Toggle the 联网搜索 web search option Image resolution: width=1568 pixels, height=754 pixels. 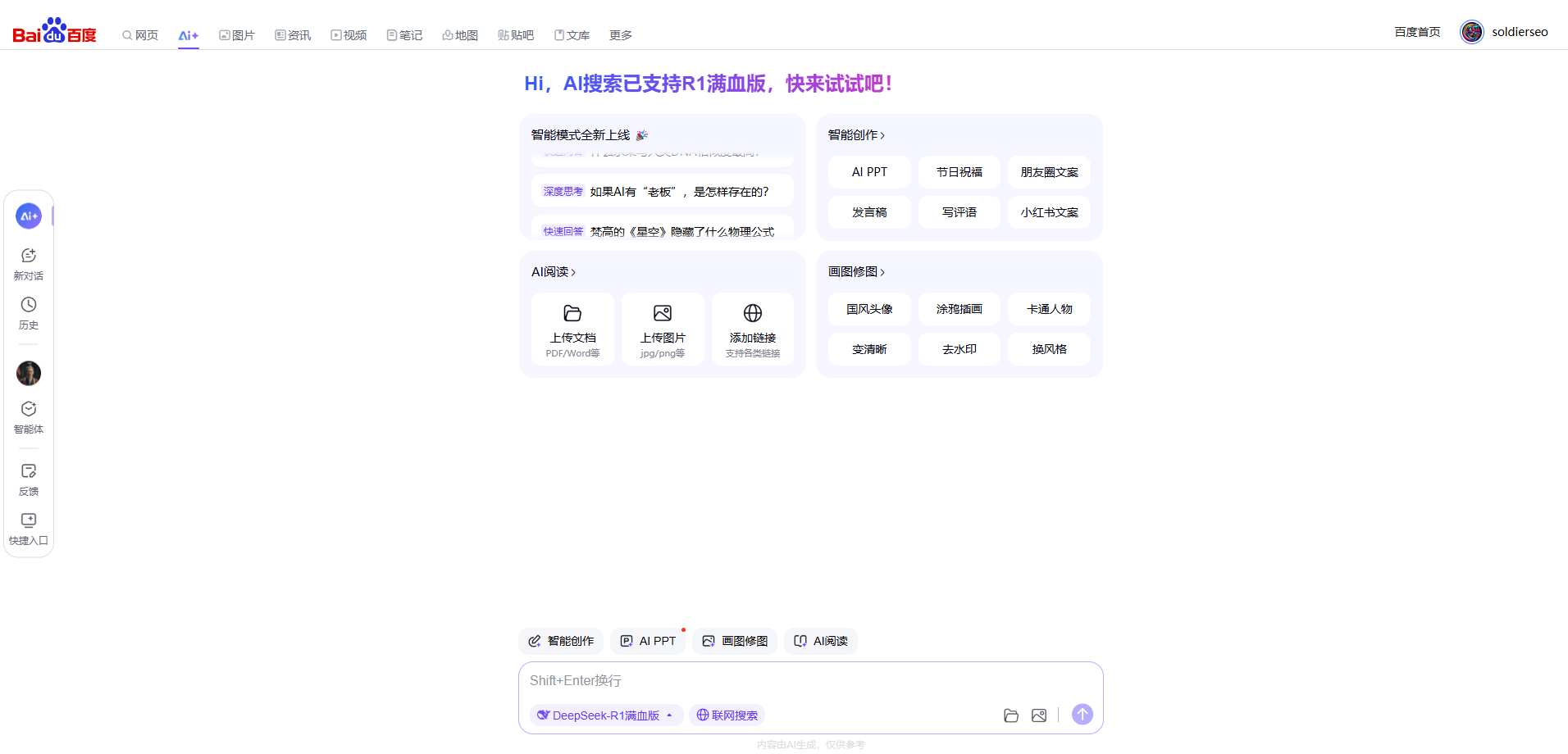727,715
